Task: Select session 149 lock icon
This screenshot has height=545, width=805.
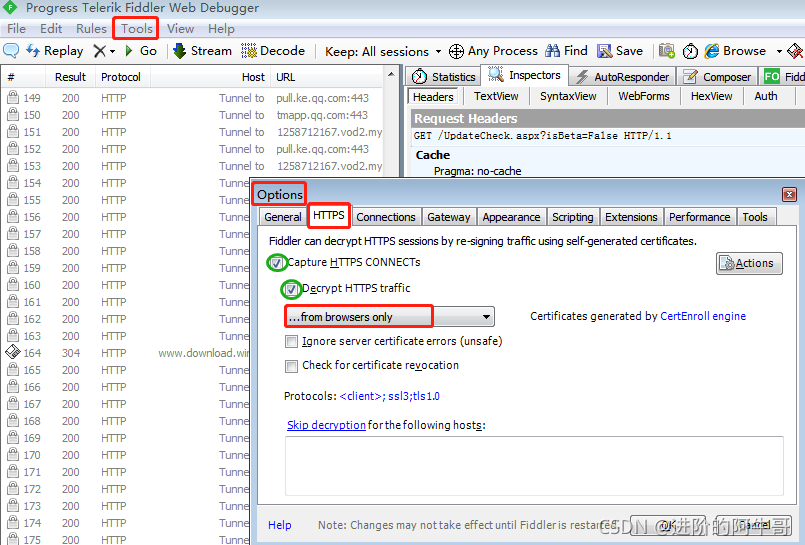Action: click(13, 98)
